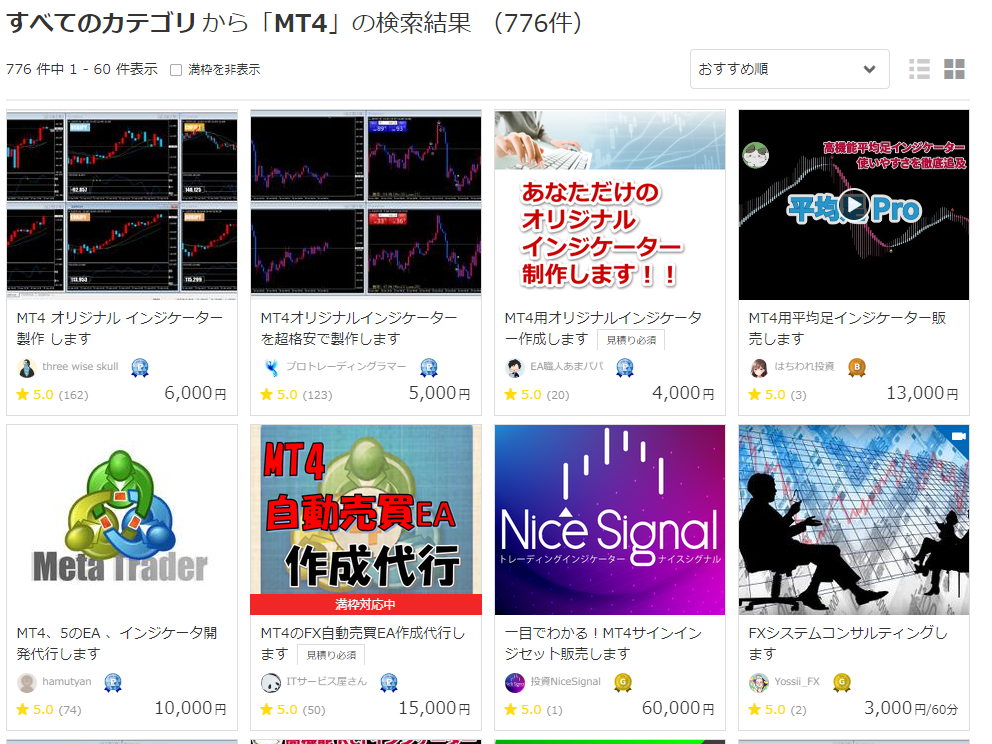
Task: Click 見積り必須 tag on EA職人あまパパ listing
Action: pyautogui.click(x=631, y=340)
